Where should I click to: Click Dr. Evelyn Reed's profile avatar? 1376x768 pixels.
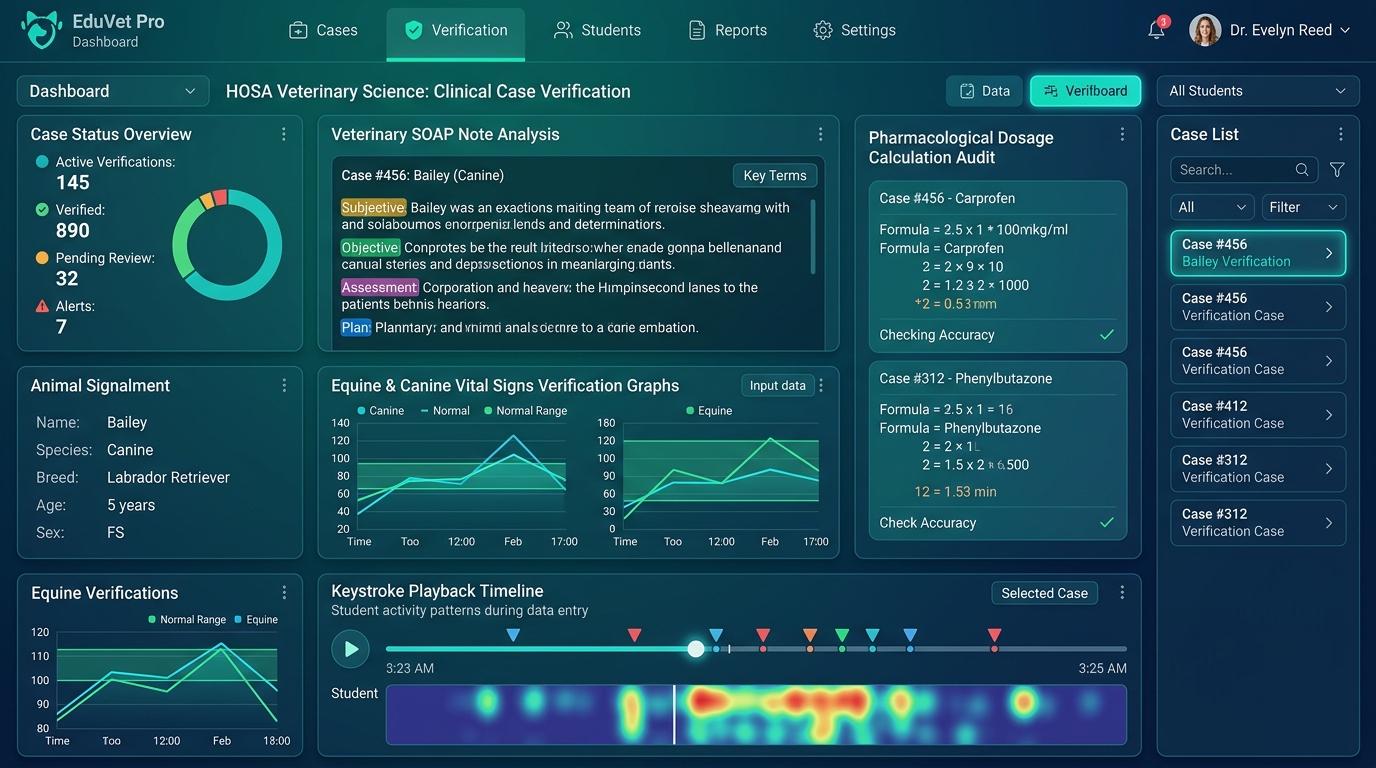click(x=1205, y=30)
